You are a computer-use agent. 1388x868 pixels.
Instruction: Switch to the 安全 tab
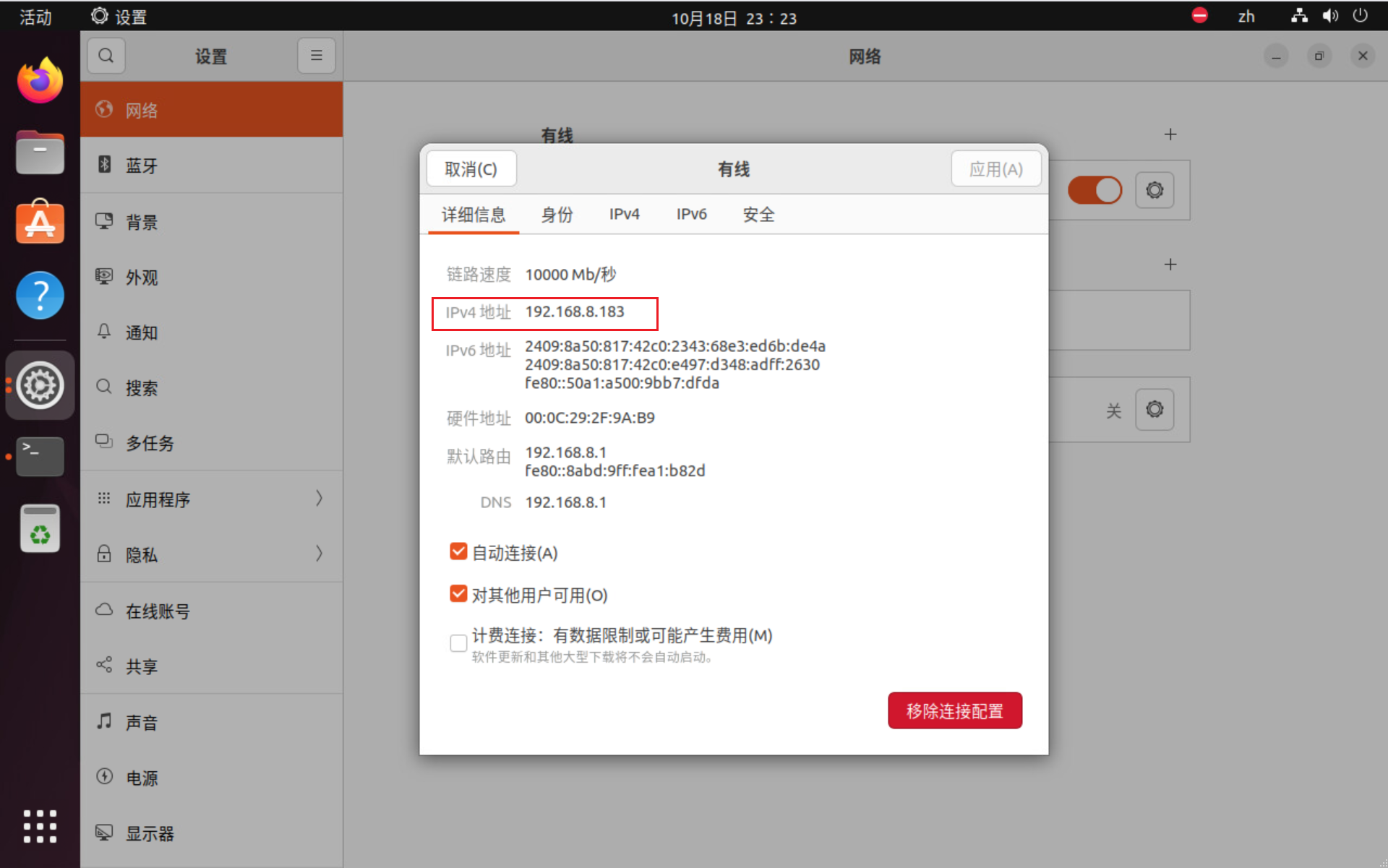pyautogui.click(x=758, y=214)
